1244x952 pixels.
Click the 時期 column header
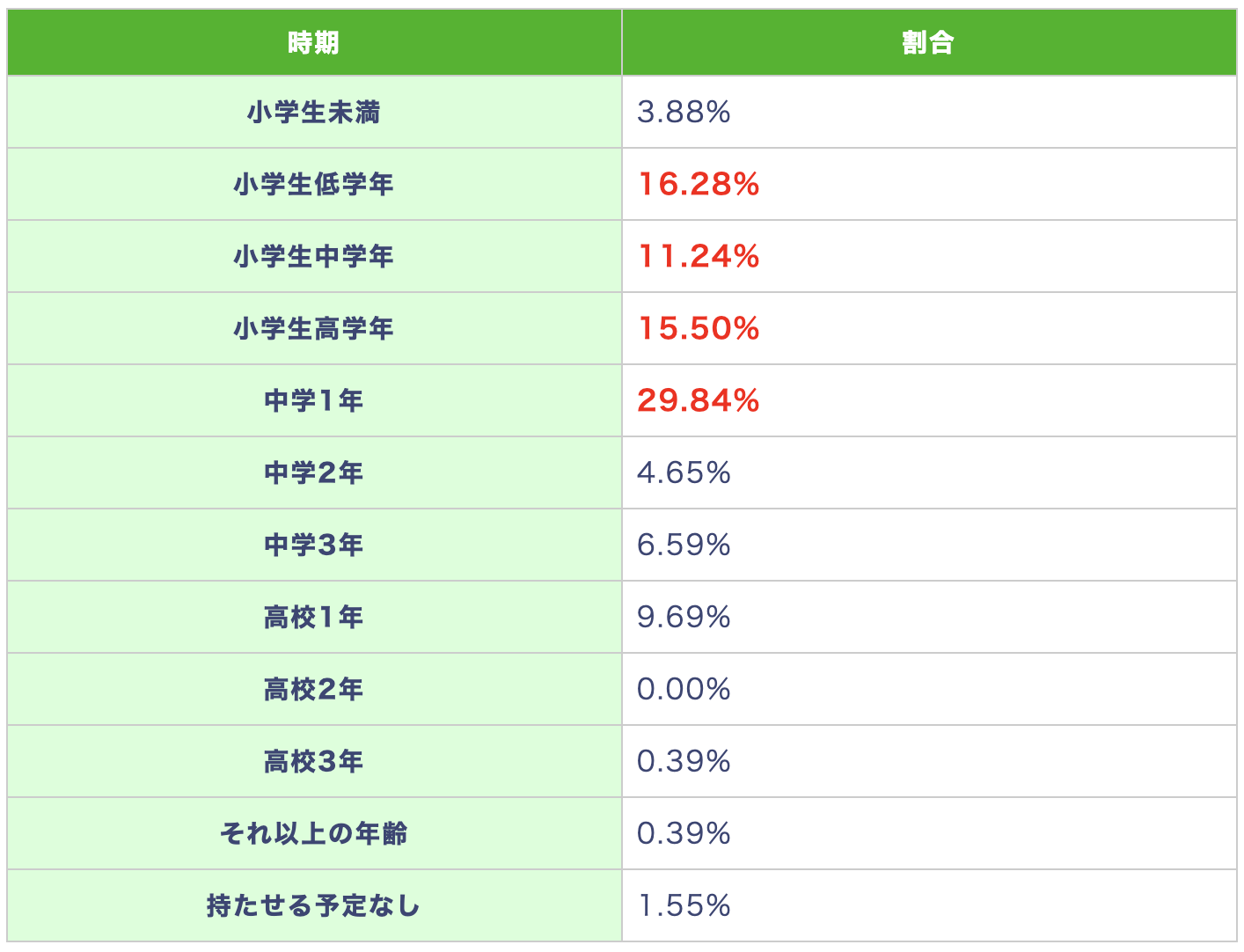click(x=313, y=42)
